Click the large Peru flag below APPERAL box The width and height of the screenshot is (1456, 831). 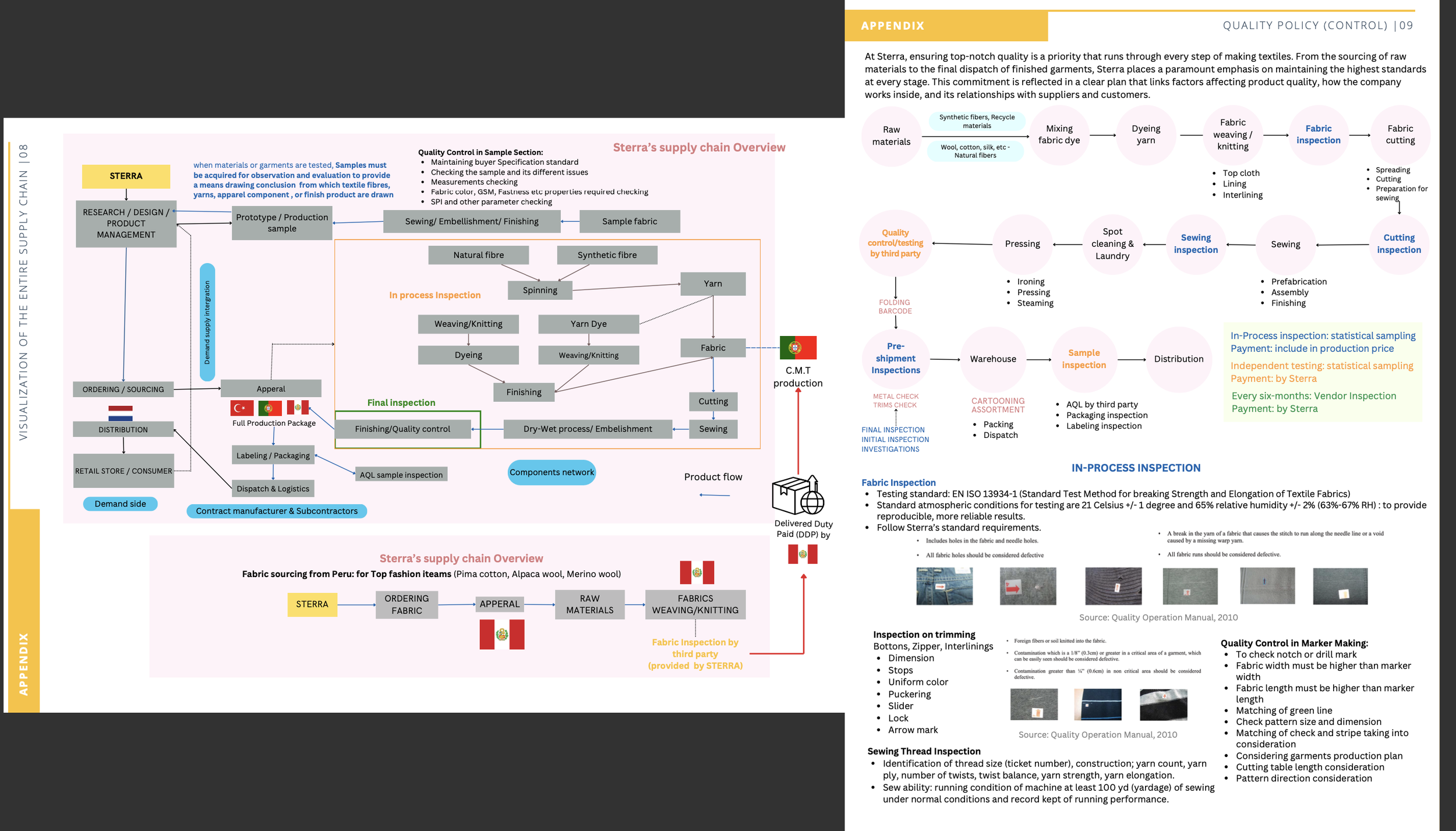tap(501, 634)
